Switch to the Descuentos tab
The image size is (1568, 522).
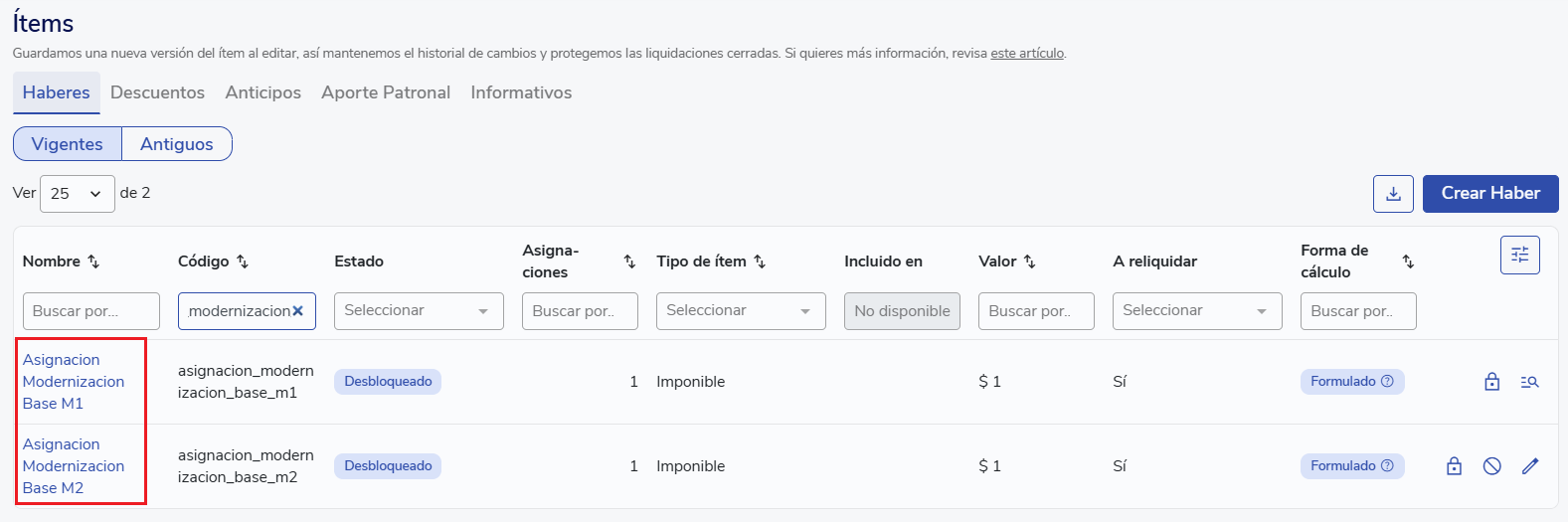157,92
